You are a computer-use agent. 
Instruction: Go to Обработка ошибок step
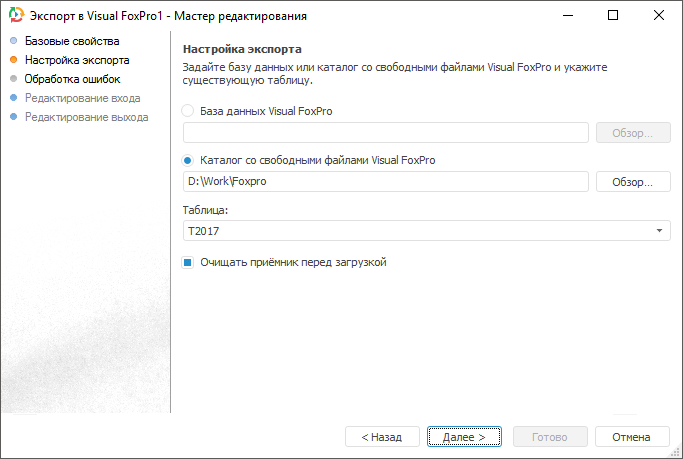pos(72,79)
